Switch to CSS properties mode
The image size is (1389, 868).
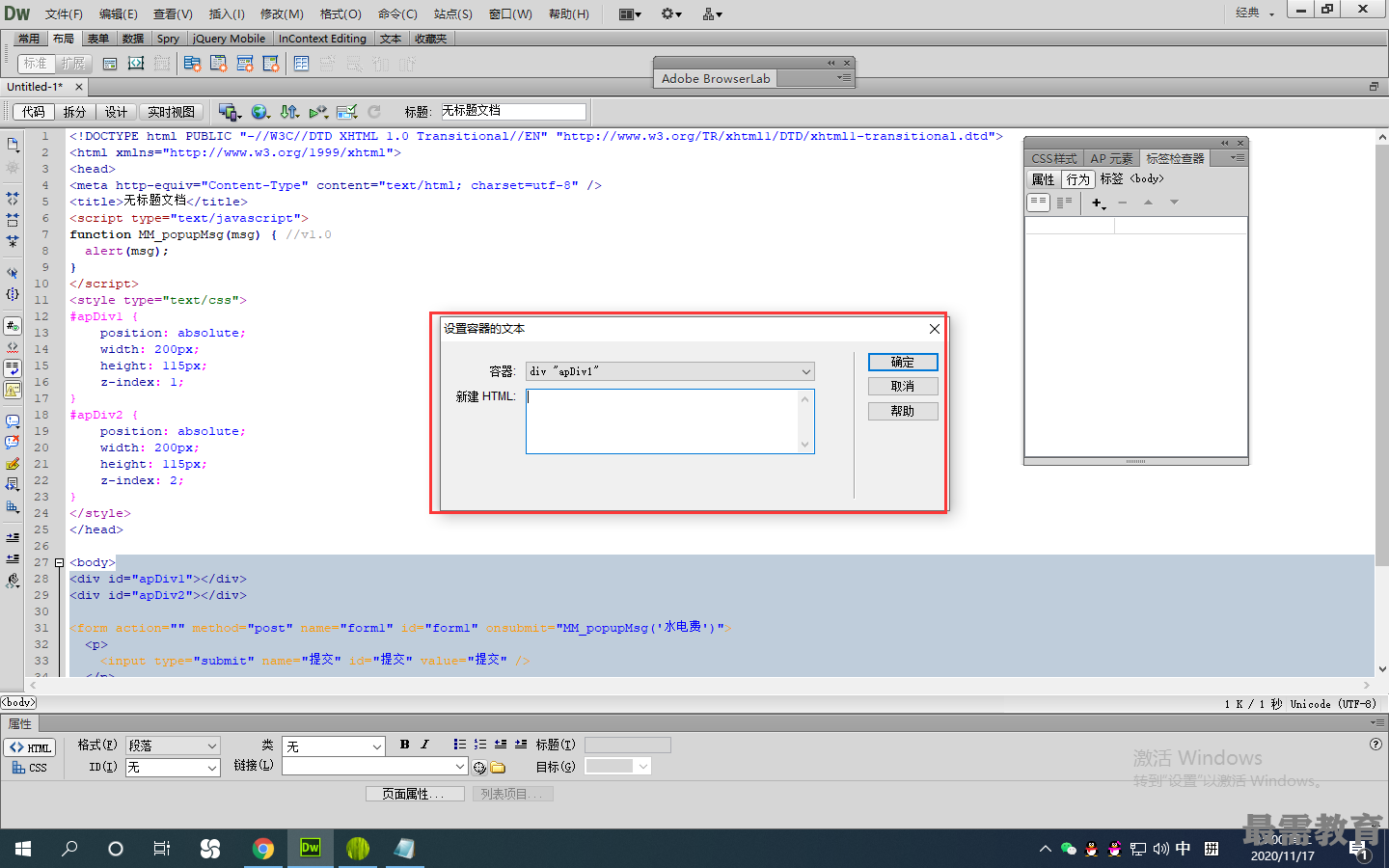click(30, 768)
